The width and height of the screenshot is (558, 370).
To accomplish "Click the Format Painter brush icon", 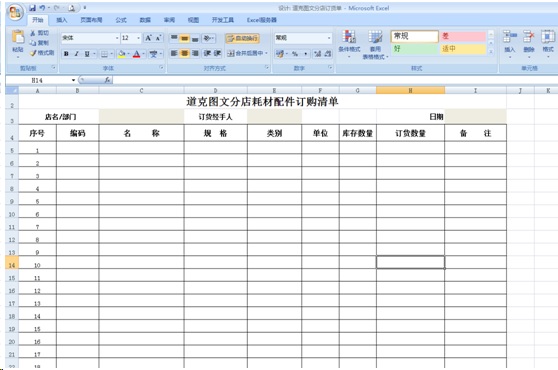I will [33, 53].
